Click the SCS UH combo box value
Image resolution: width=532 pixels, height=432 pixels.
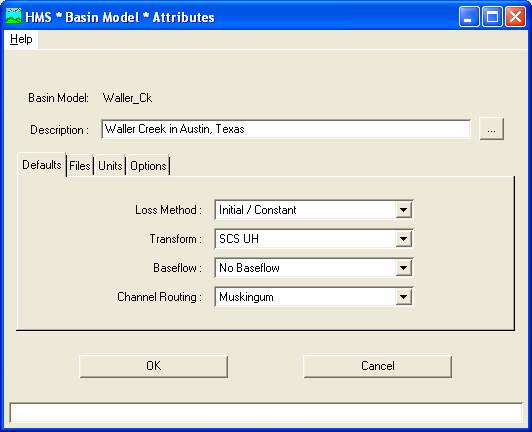(x=314, y=239)
